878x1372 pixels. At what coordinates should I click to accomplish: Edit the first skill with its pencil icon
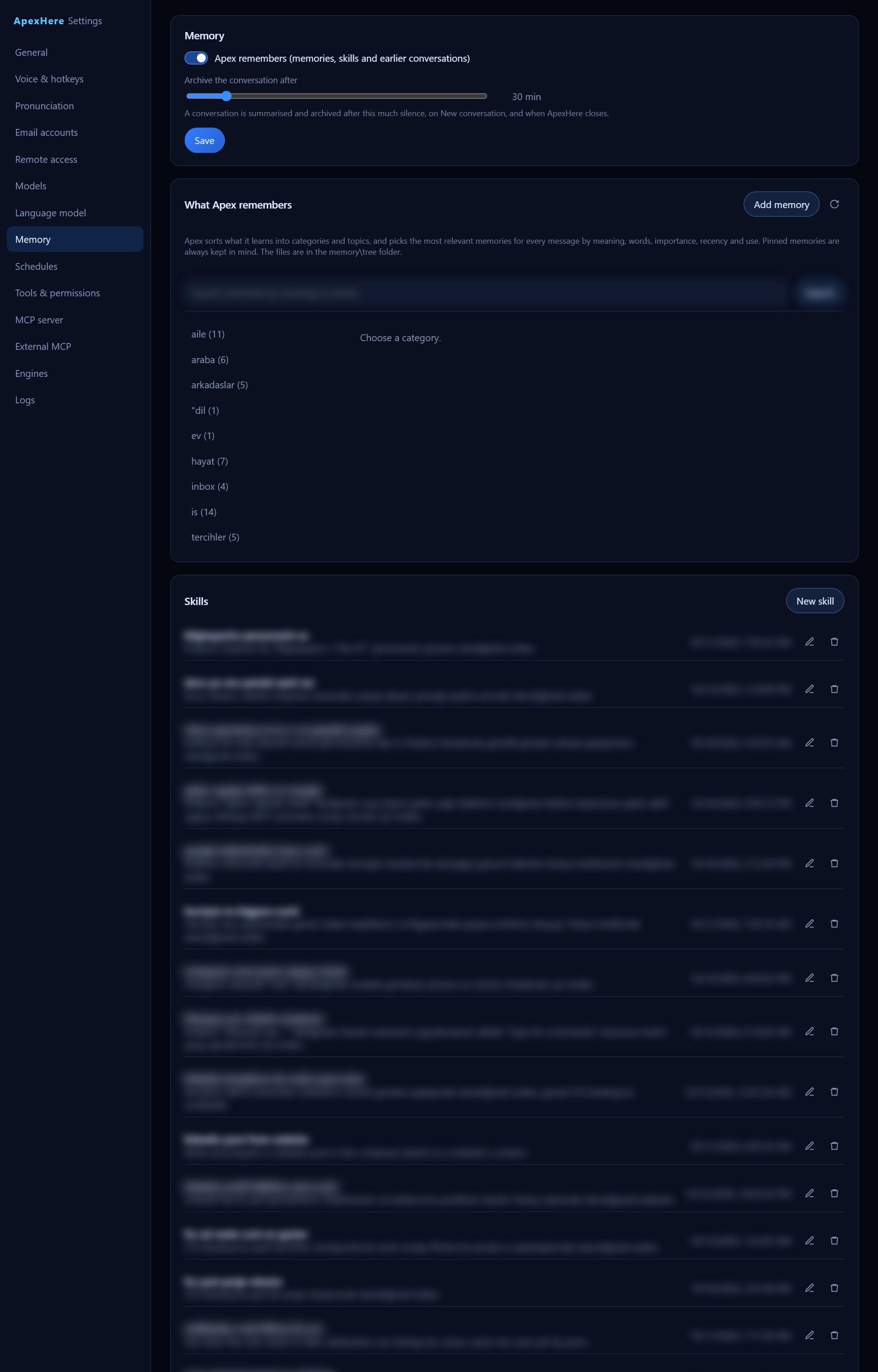[x=809, y=642]
